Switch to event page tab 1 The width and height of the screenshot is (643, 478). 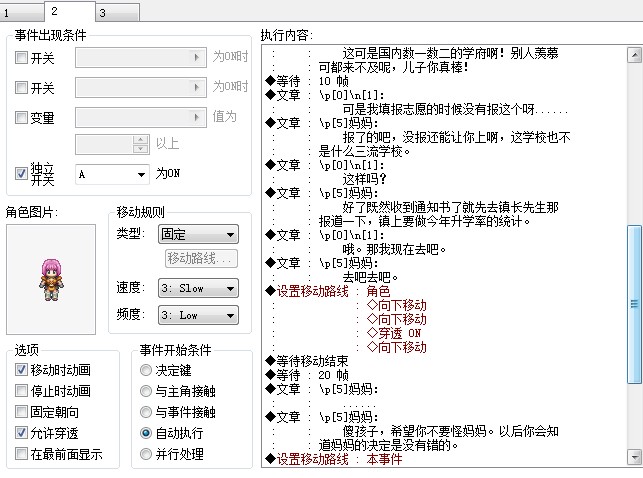click(22, 12)
